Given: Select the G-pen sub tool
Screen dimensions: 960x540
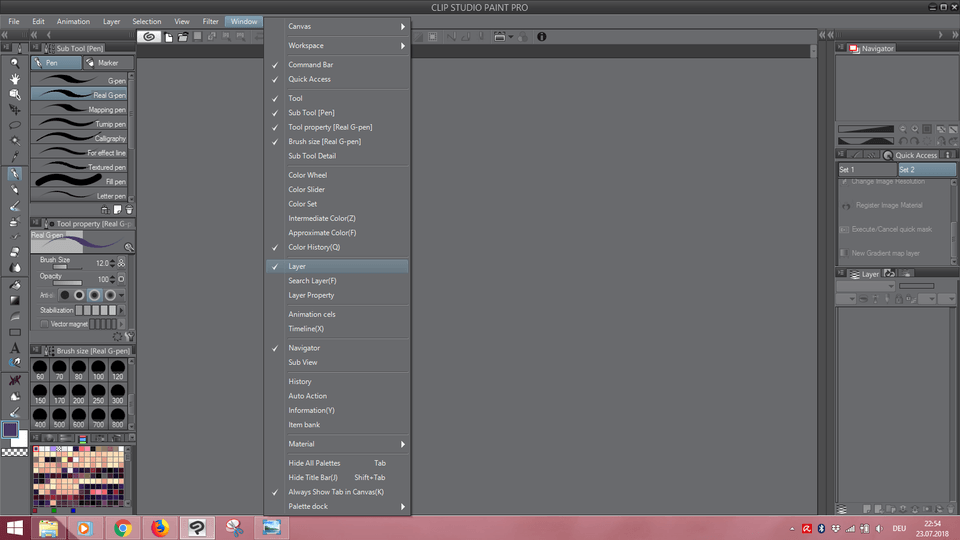Looking at the screenshot, I should pyautogui.click(x=79, y=80).
